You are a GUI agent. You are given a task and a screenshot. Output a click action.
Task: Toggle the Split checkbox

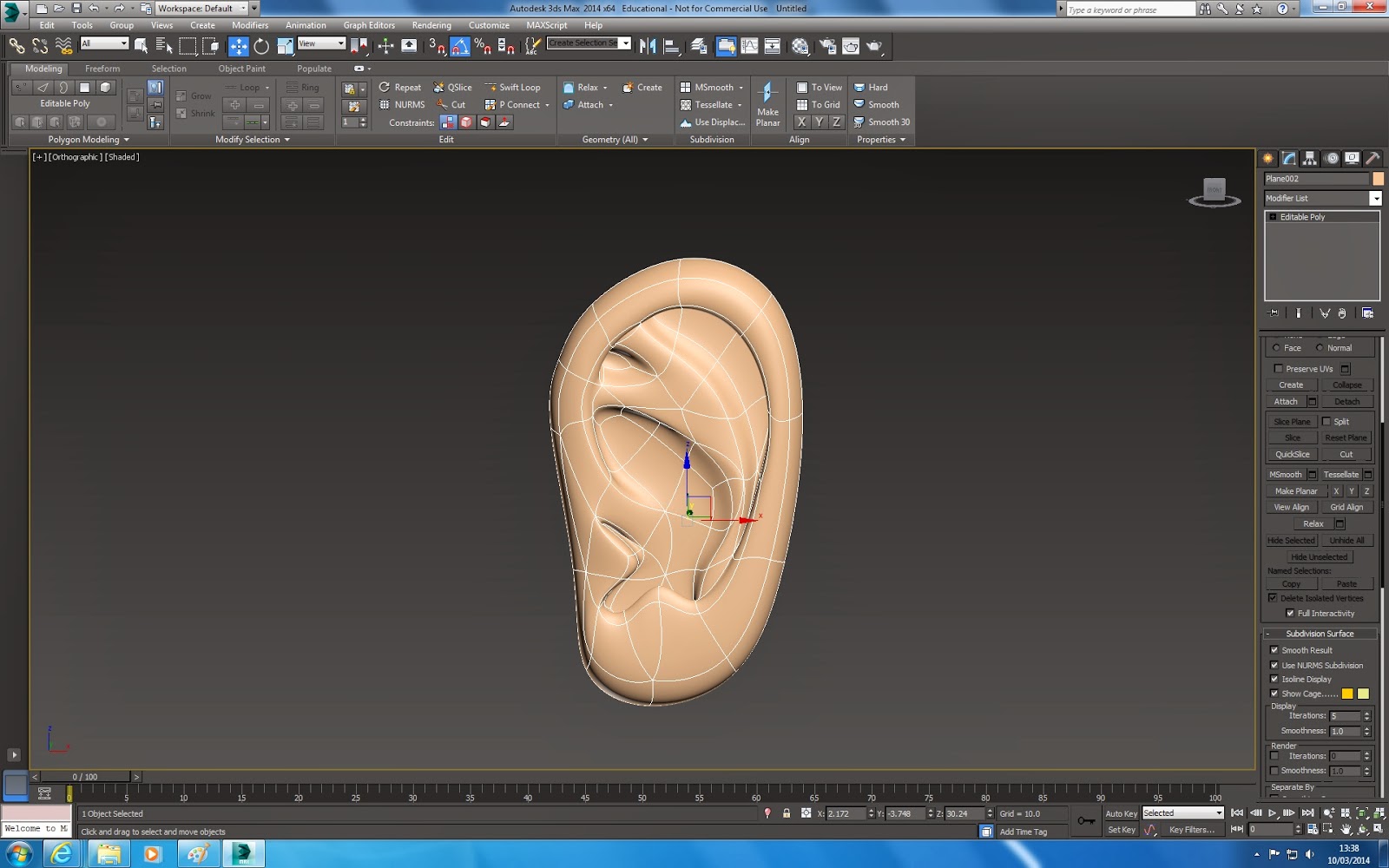pos(1326,422)
